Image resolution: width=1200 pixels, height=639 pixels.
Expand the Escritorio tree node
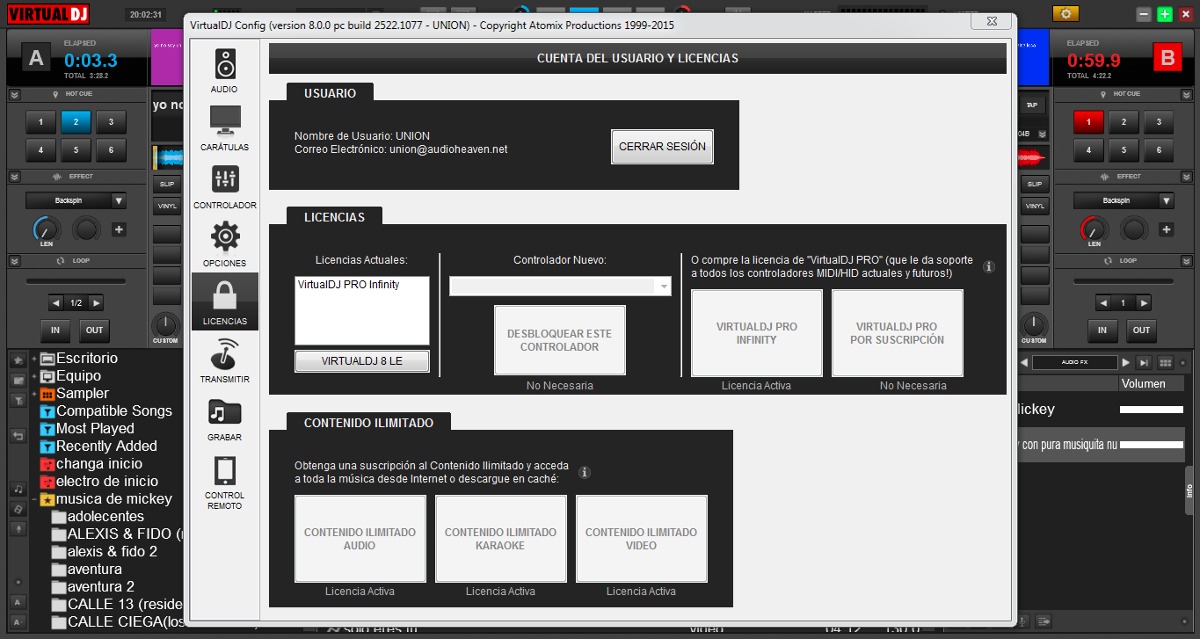pos(34,359)
